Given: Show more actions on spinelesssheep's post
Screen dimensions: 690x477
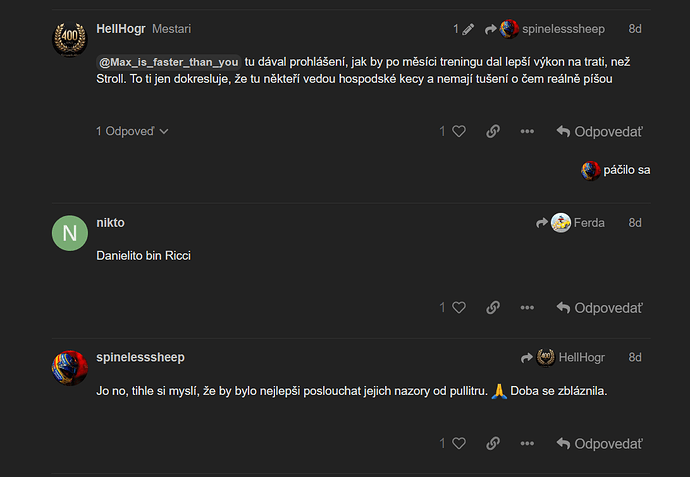Looking at the screenshot, I should coord(527,443).
